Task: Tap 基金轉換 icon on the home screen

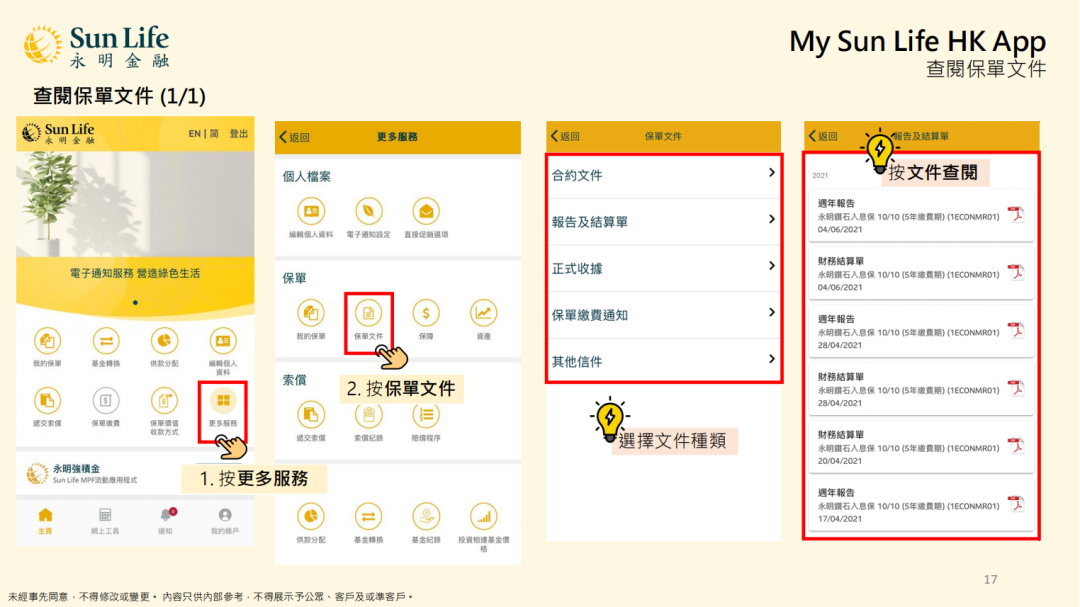Action: [x=105, y=341]
